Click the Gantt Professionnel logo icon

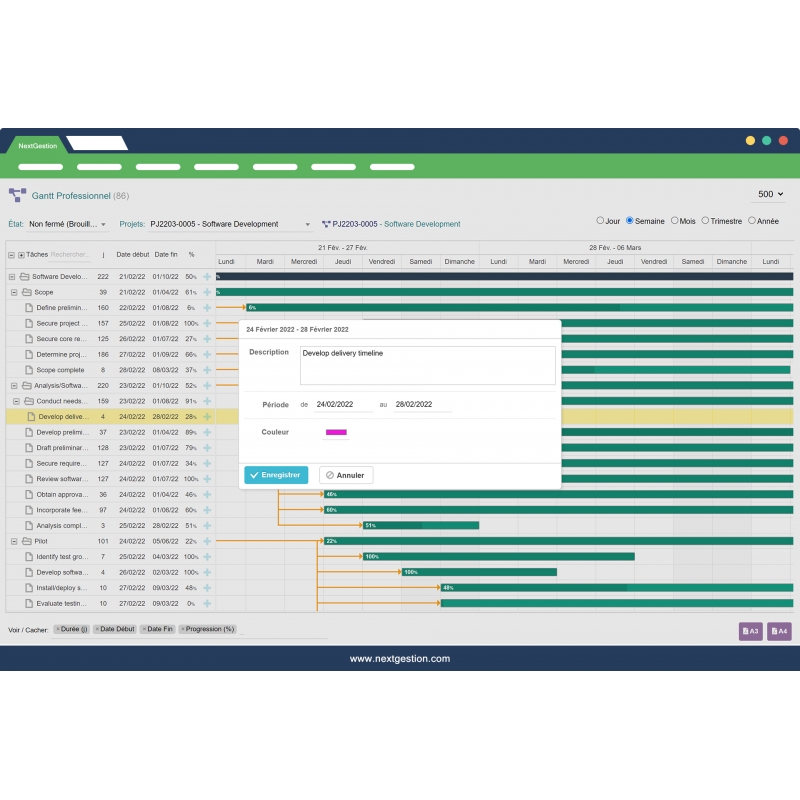point(16,196)
